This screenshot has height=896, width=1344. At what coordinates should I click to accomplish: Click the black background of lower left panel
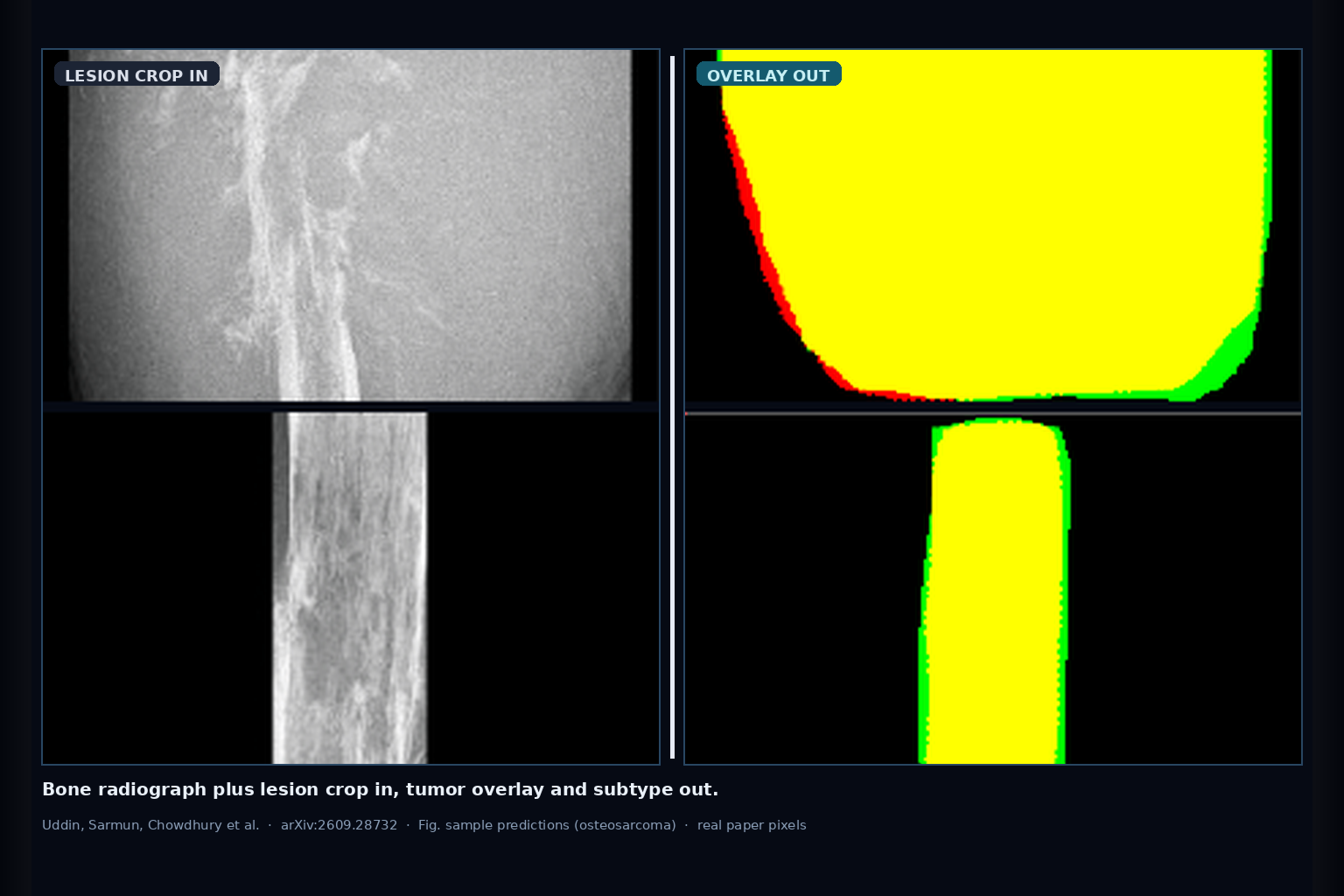click(157, 588)
